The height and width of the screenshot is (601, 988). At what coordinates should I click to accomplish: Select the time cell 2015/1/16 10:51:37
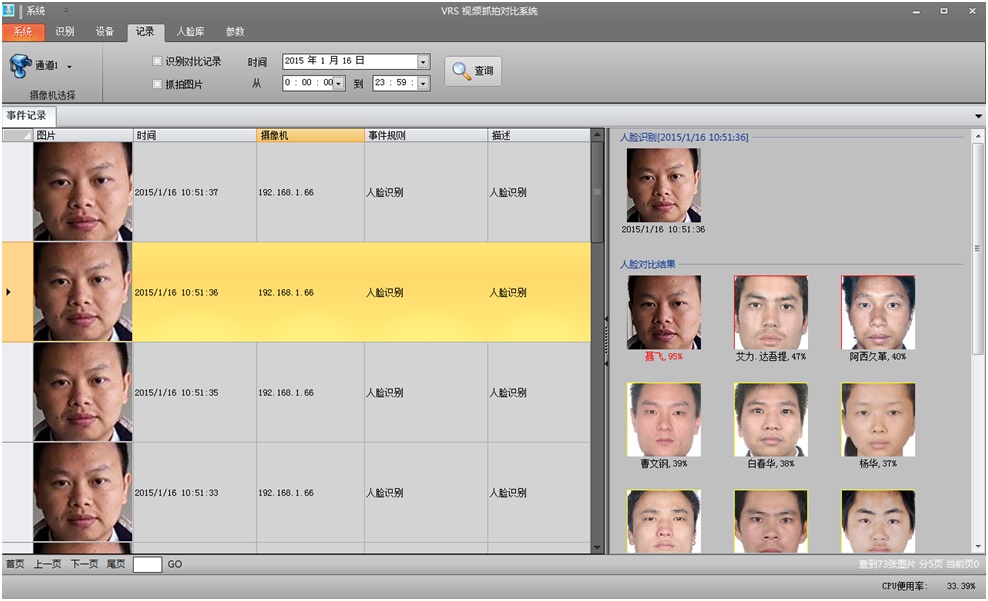pos(195,192)
